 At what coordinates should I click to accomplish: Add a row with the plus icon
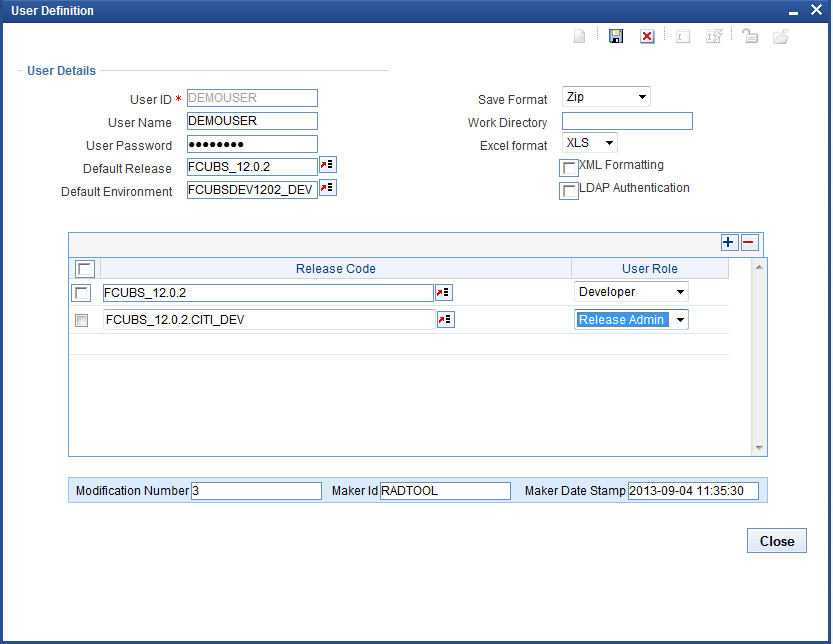point(729,243)
